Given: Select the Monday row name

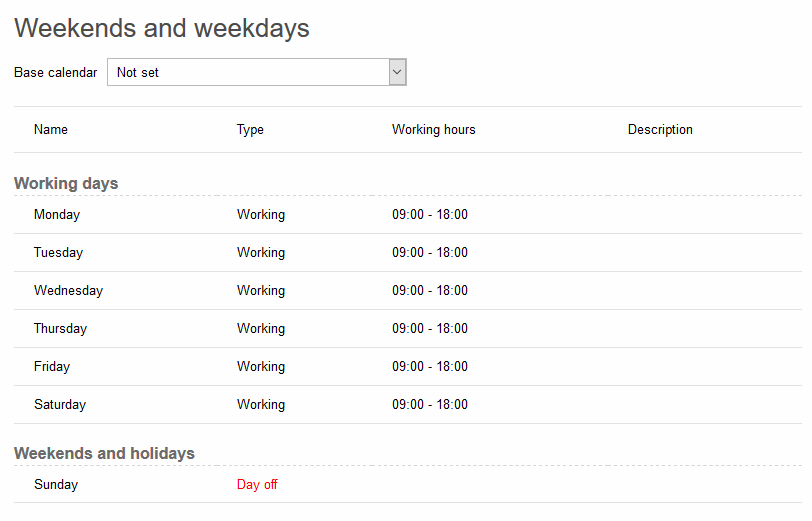Looking at the screenshot, I should click(57, 214).
